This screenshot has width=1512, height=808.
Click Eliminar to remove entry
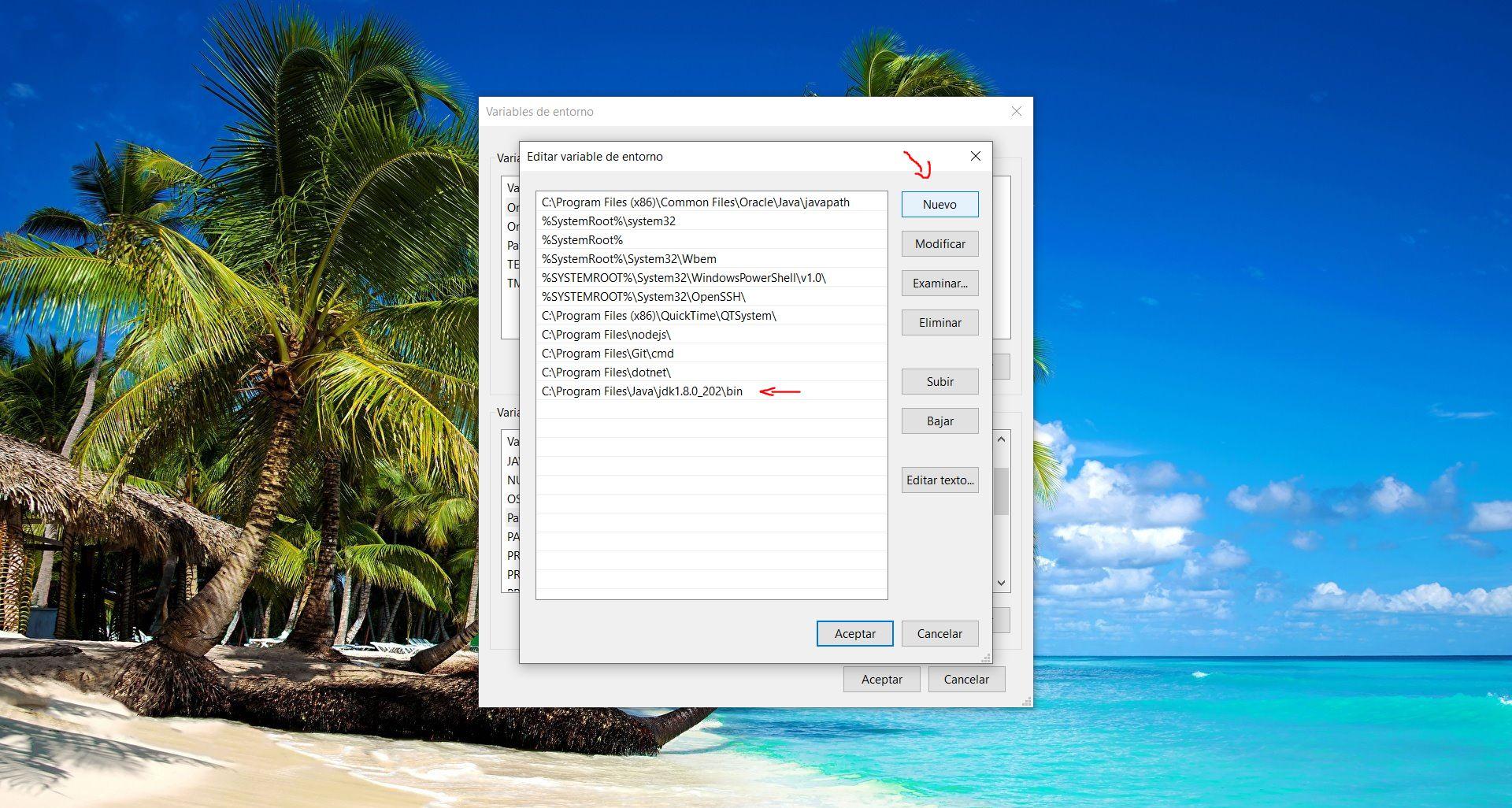click(x=939, y=322)
